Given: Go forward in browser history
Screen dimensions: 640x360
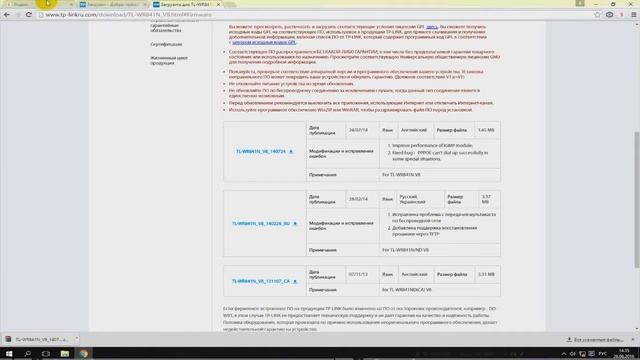Looking at the screenshot, I should (x=18, y=15).
